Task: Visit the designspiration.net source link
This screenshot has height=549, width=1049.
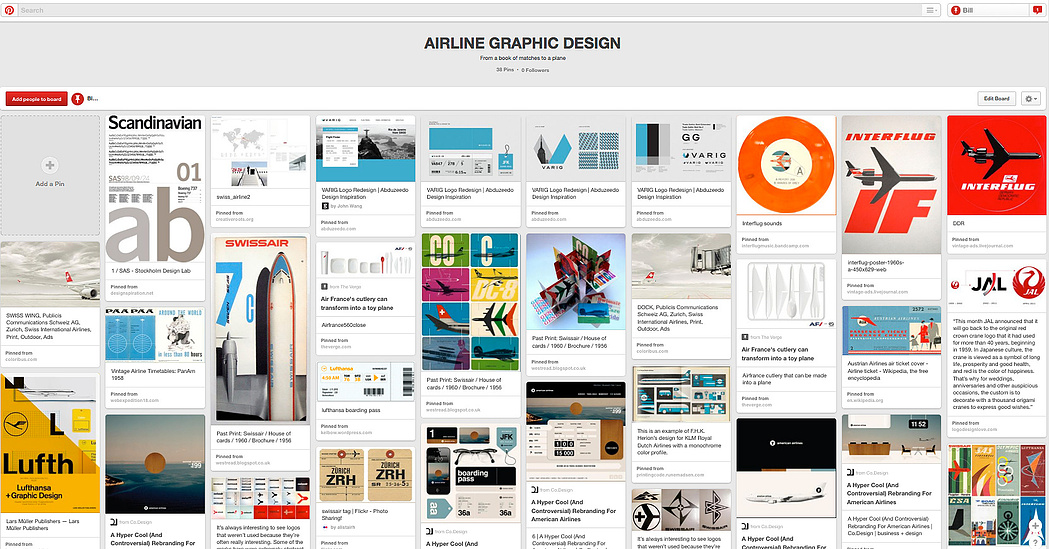Action: point(132,293)
